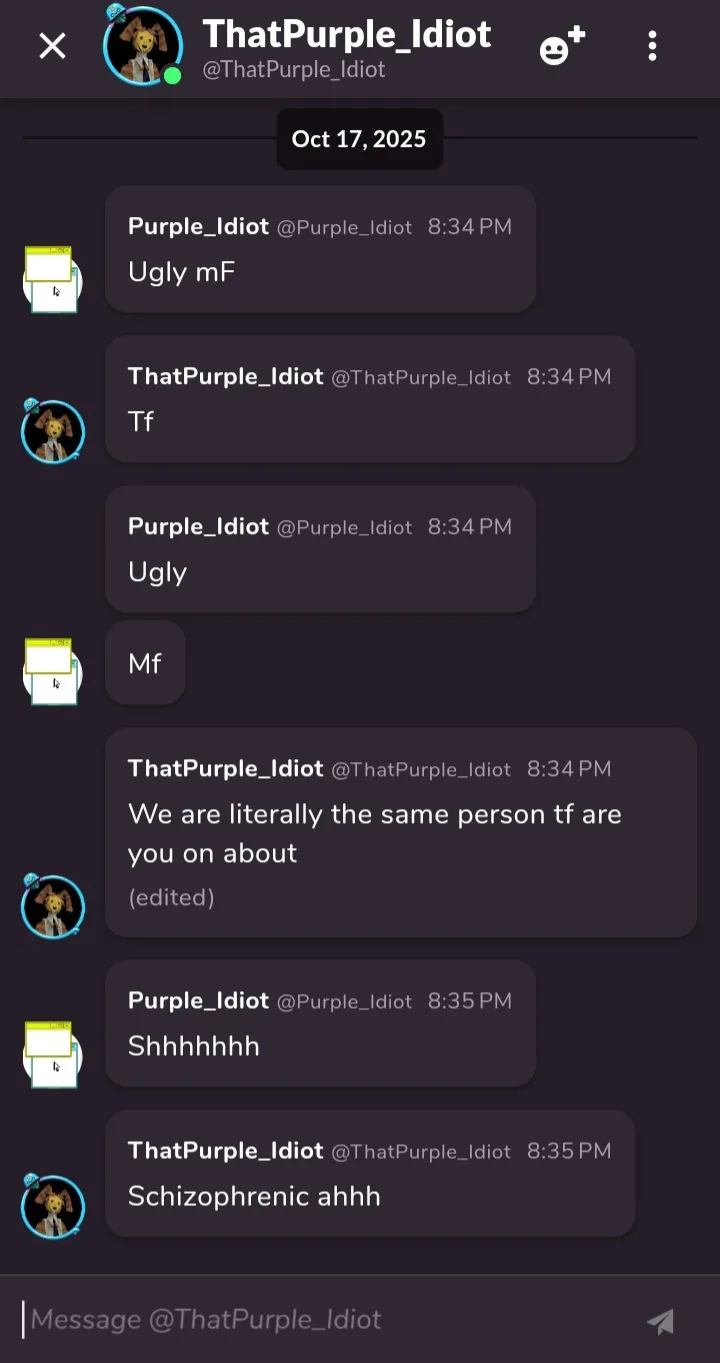
Task: Click the ThatPurple_Idiot title in the header
Action: coord(347,35)
